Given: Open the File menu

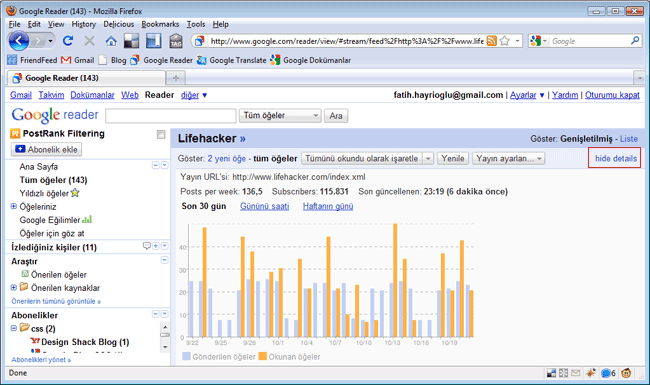Looking at the screenshot, I should click(x=15, y=24).
